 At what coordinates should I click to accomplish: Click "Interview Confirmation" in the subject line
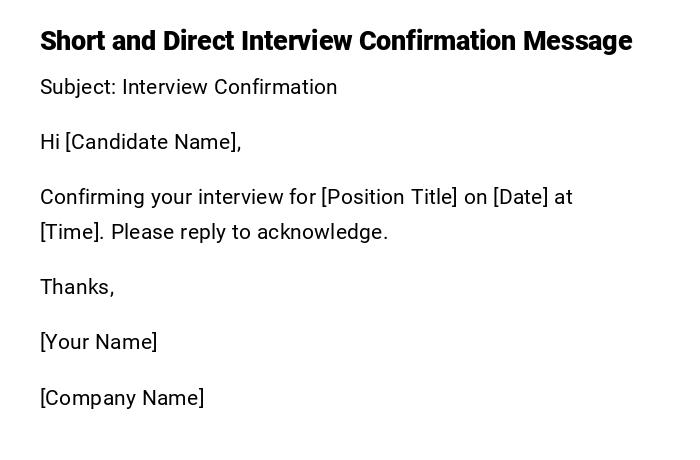pyautogui.click(x=231, y=87)
